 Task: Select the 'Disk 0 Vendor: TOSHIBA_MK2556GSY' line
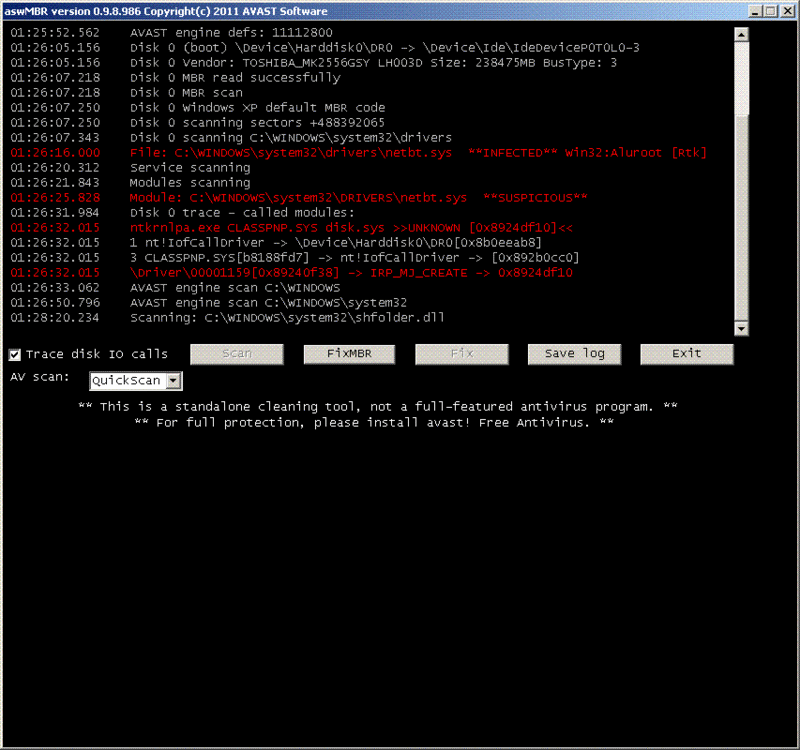[x=314, y=63]
